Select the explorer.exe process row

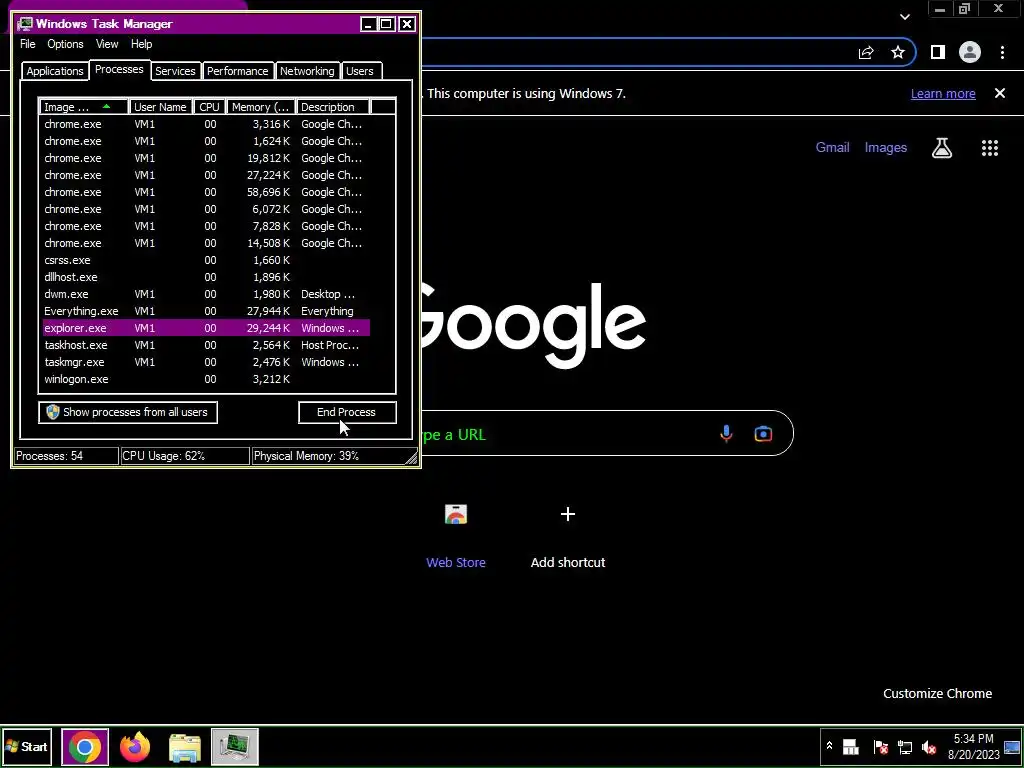(206, 328)
